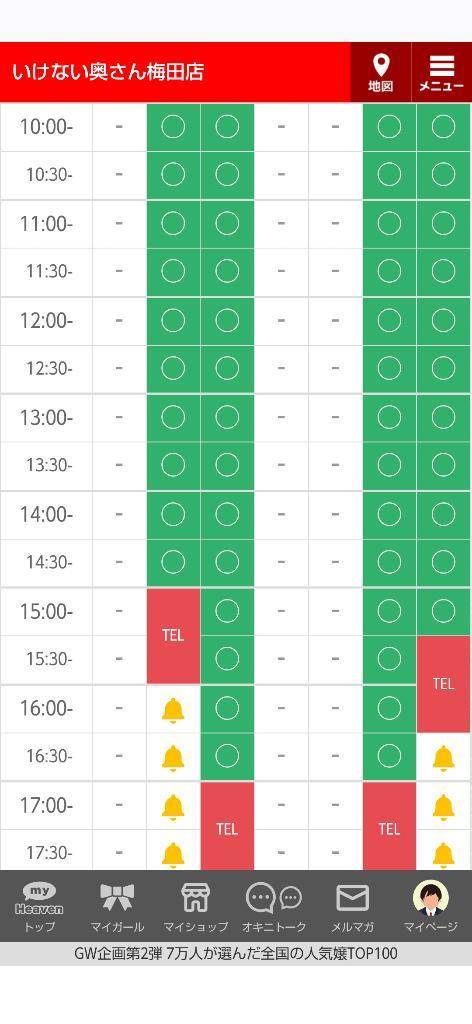This screenshot has height=1024, width=472.
Task: Click the last-column TEL cell spanning 15:30
Action: point(443,684)
